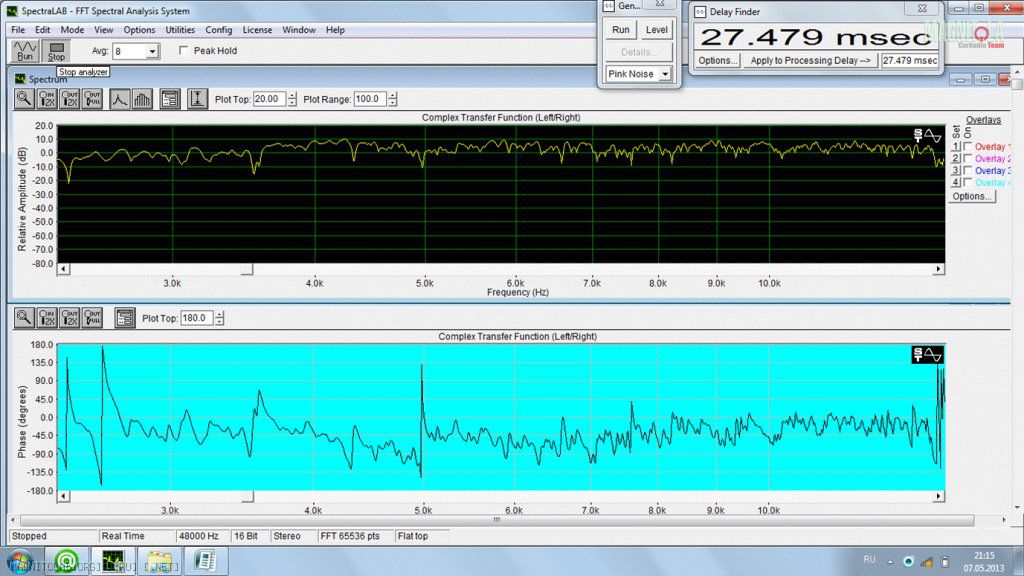
Task: Enable Overlay 1 checkbox
Action: 968,146
